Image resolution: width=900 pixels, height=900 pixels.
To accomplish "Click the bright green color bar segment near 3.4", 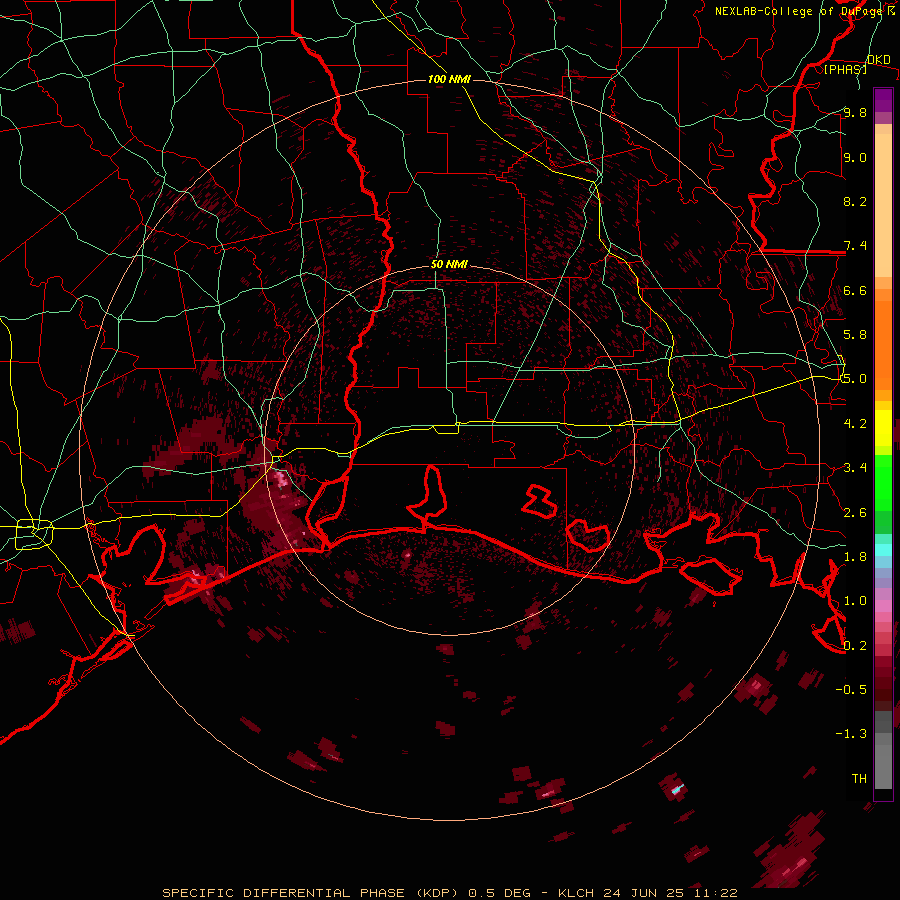I will click(883, 482).
